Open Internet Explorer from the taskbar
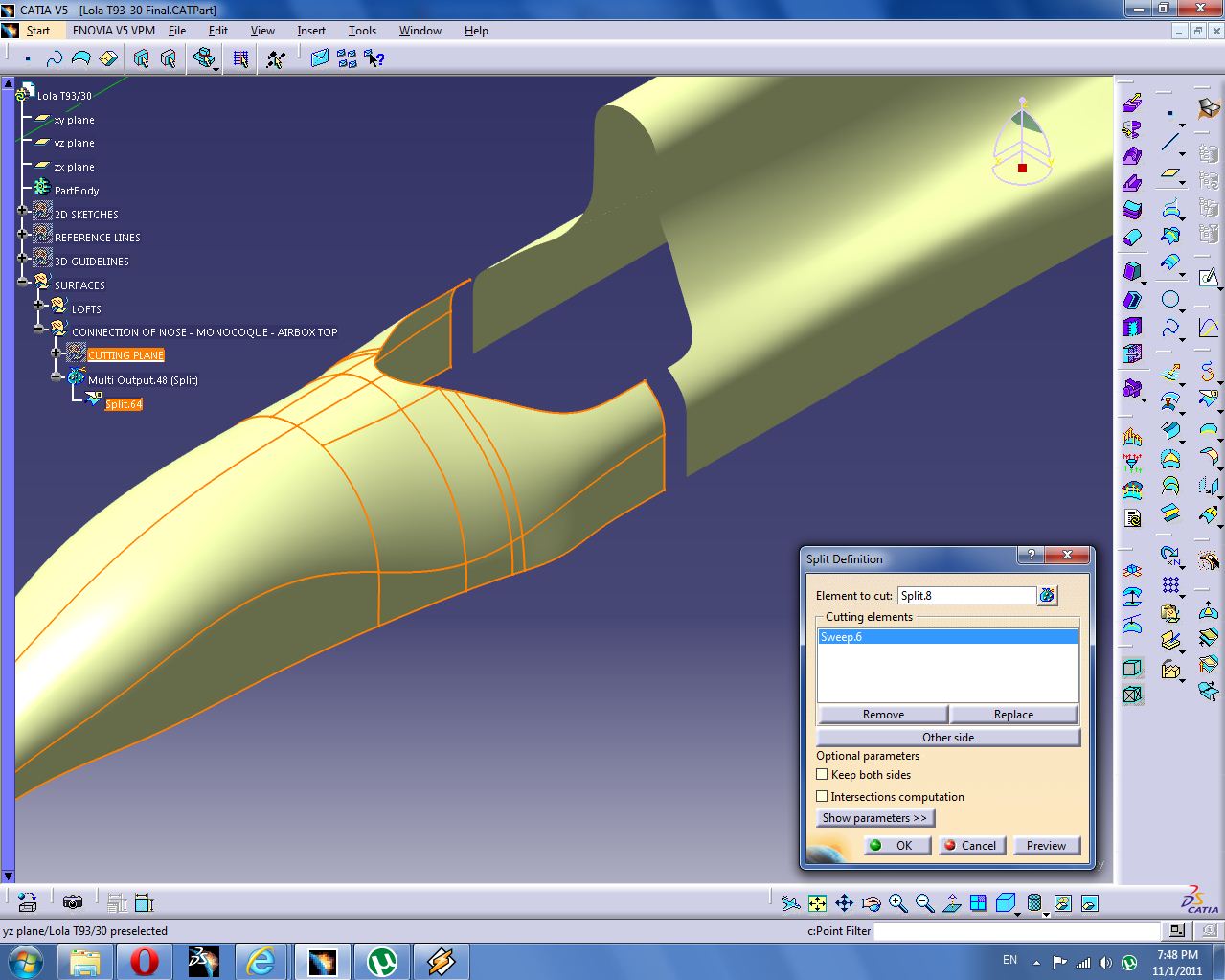This screenshot has height=980, width=1225. click(261, 961)
